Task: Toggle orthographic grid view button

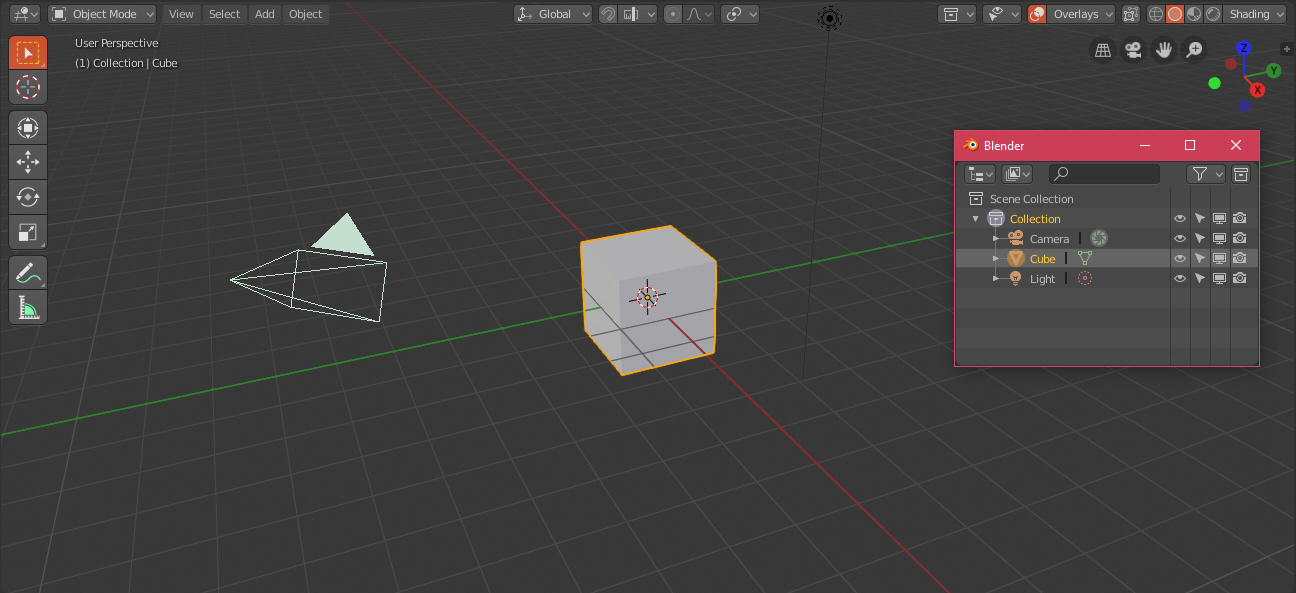Action: pyautogui.click(x=1103, y=50)
